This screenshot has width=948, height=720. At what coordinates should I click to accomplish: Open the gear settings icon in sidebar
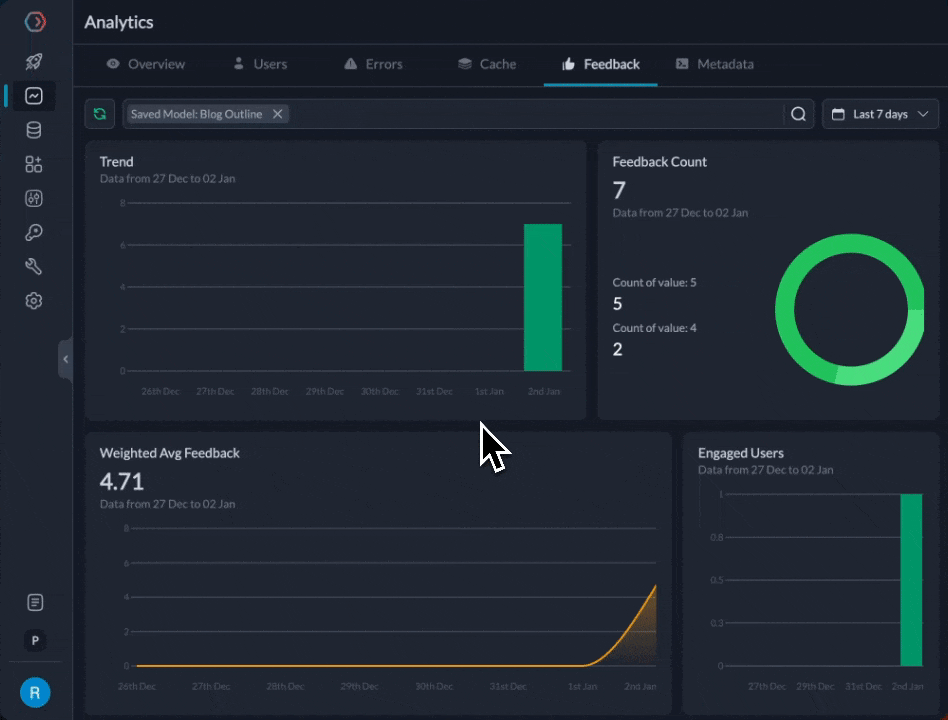[x=34, y=300]
